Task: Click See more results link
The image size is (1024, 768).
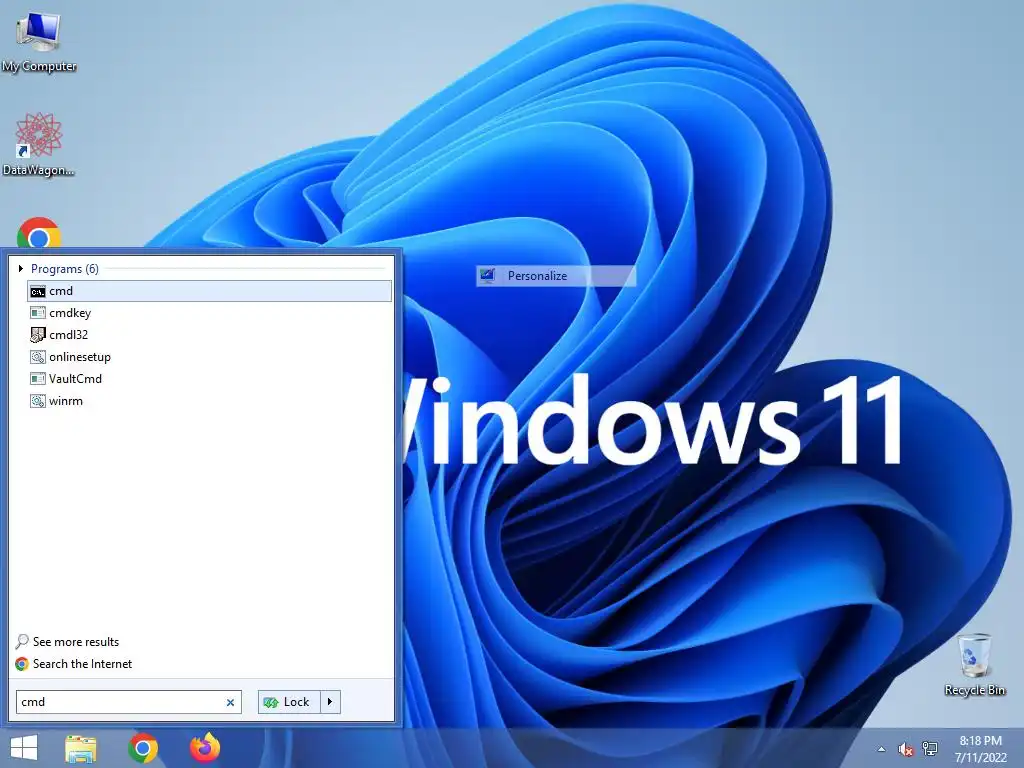Action: [x=76, y=642]
